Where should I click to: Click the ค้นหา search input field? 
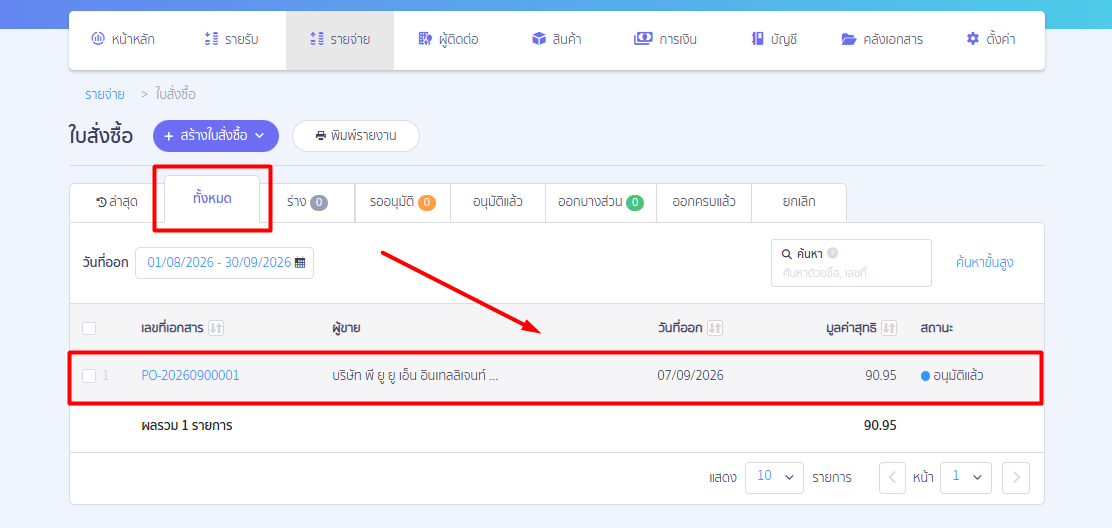click(x=851, y=263)
